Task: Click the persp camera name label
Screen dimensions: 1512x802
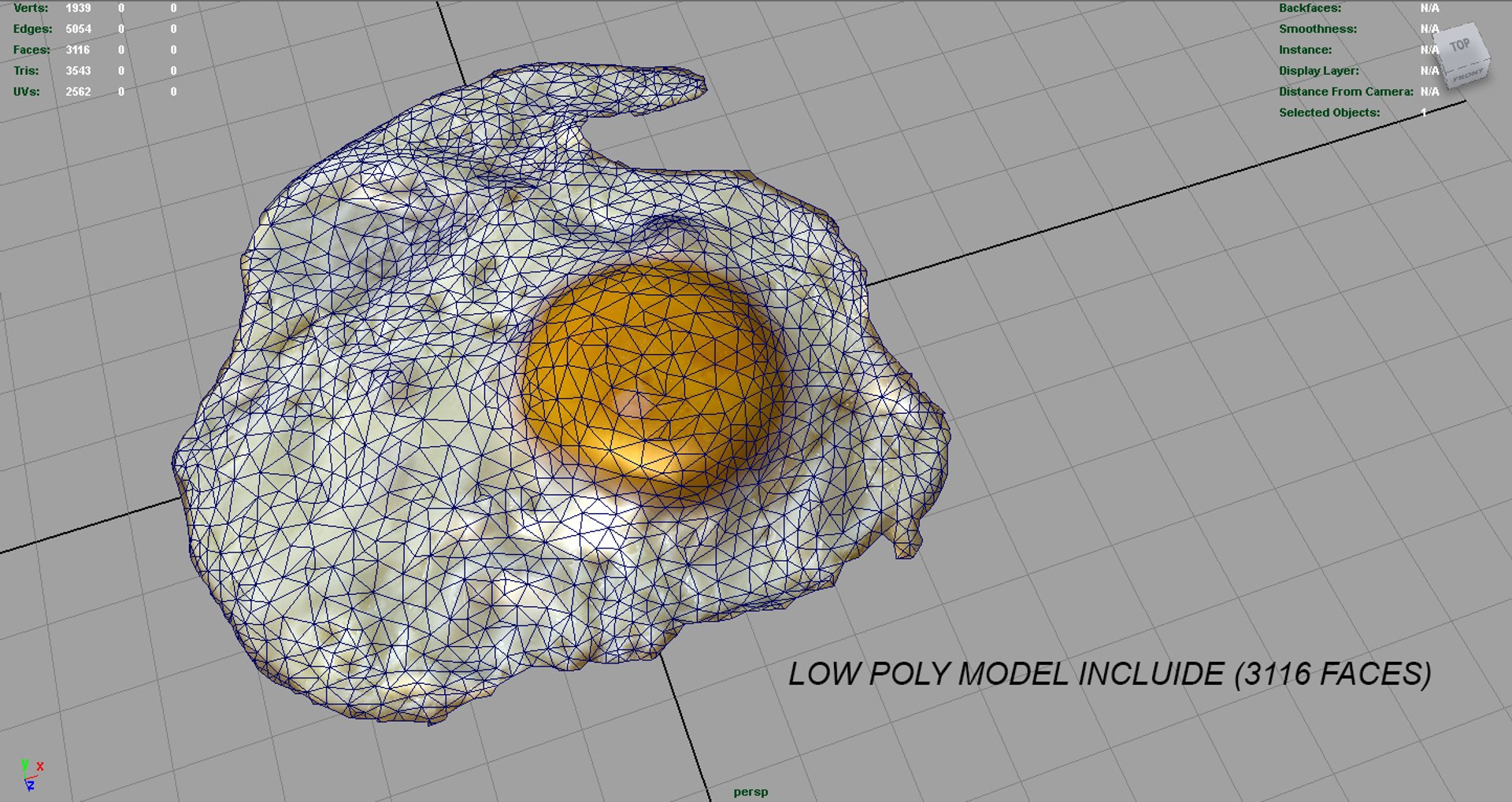Action: coord(750,792)
